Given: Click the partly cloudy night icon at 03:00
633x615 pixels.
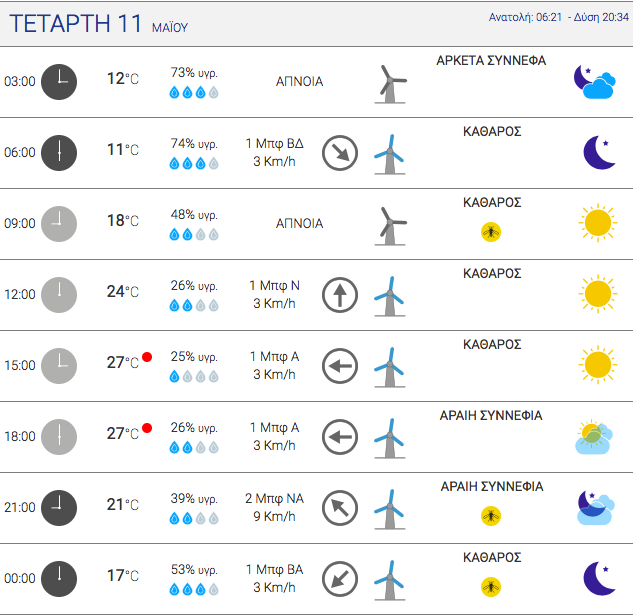Looking at the screenshot, I should coord(595,82).
